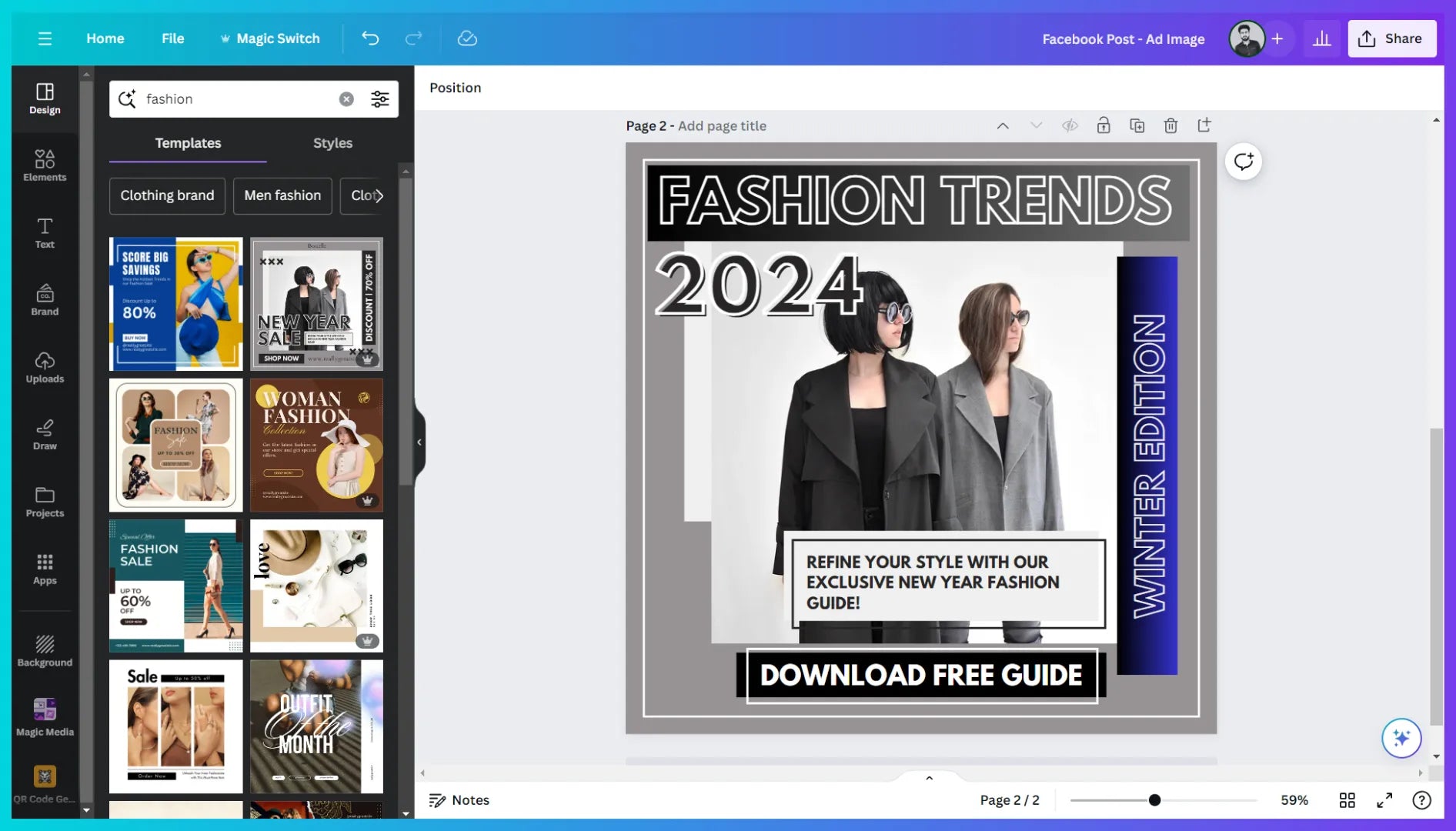Viewport: 1456px width, 831px height.
Task: Hide page 2 with eye icon
Action: [x=1070, y=125]
